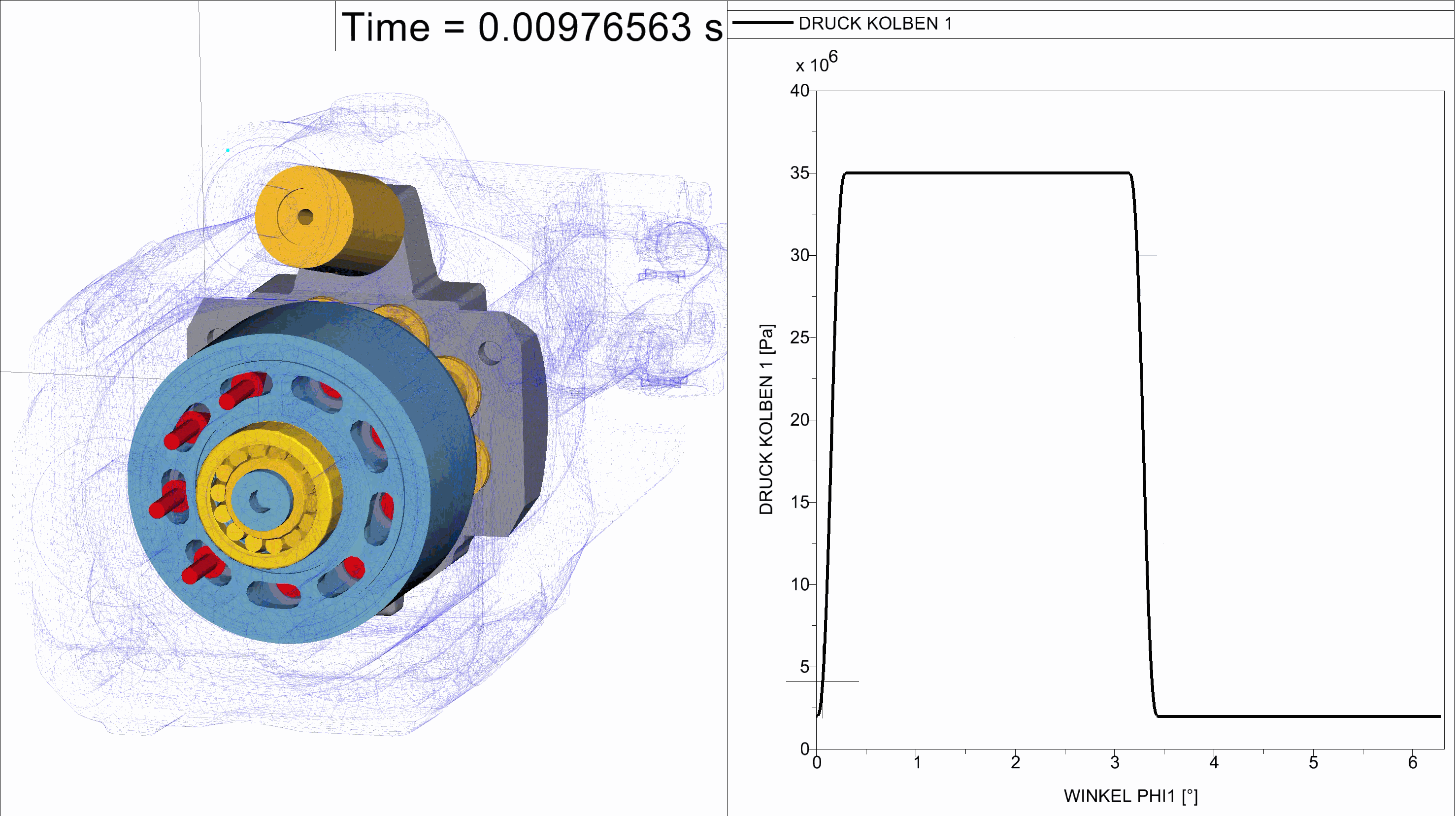The image size is (1456, 816).
Task: Click the low flat curve segment near x=5
Action: point(1313,716)
